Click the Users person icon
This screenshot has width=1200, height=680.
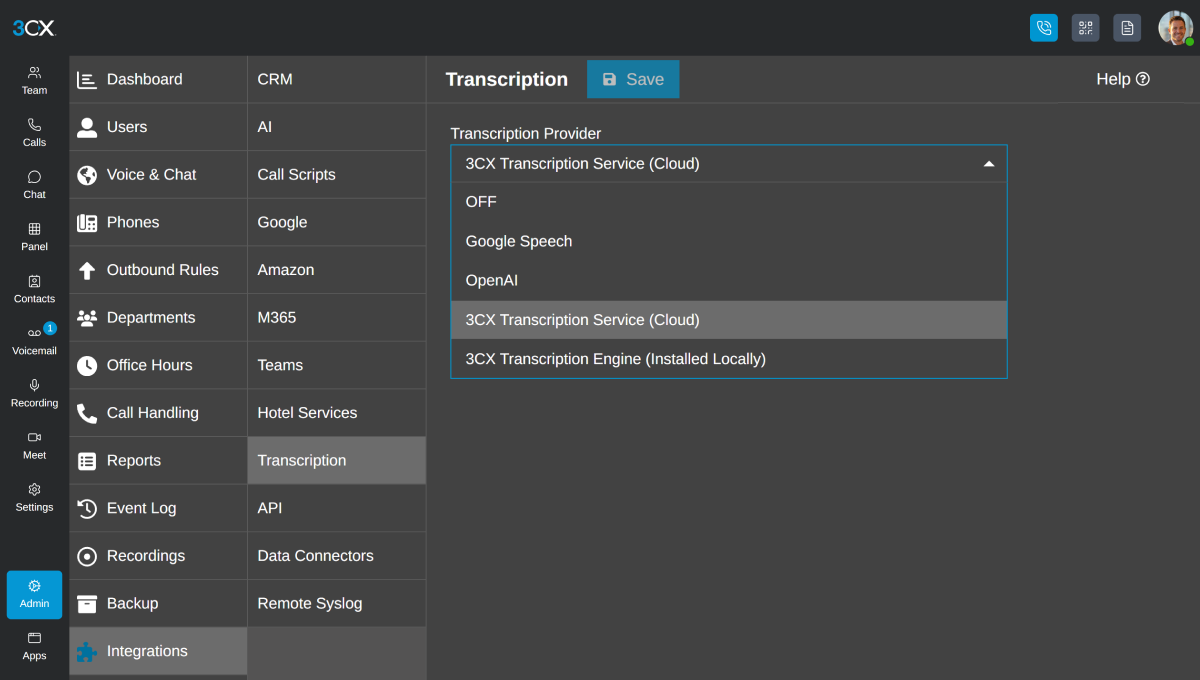click(x=87, y=127)
